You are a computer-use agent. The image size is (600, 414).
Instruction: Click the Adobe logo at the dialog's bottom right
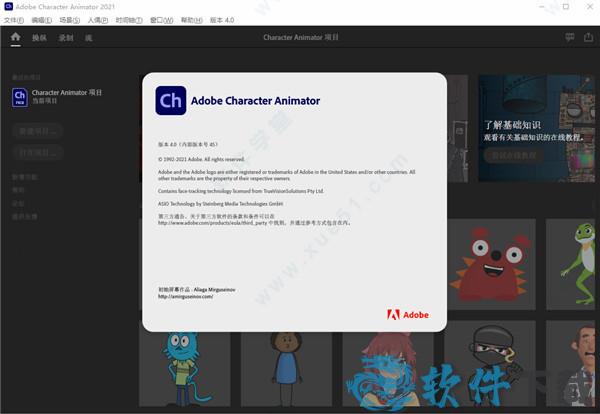pos(407,315)
